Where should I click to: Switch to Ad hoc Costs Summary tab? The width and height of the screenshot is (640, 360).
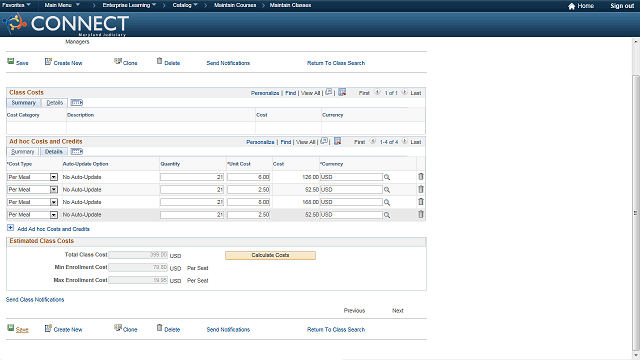(23, 152)
